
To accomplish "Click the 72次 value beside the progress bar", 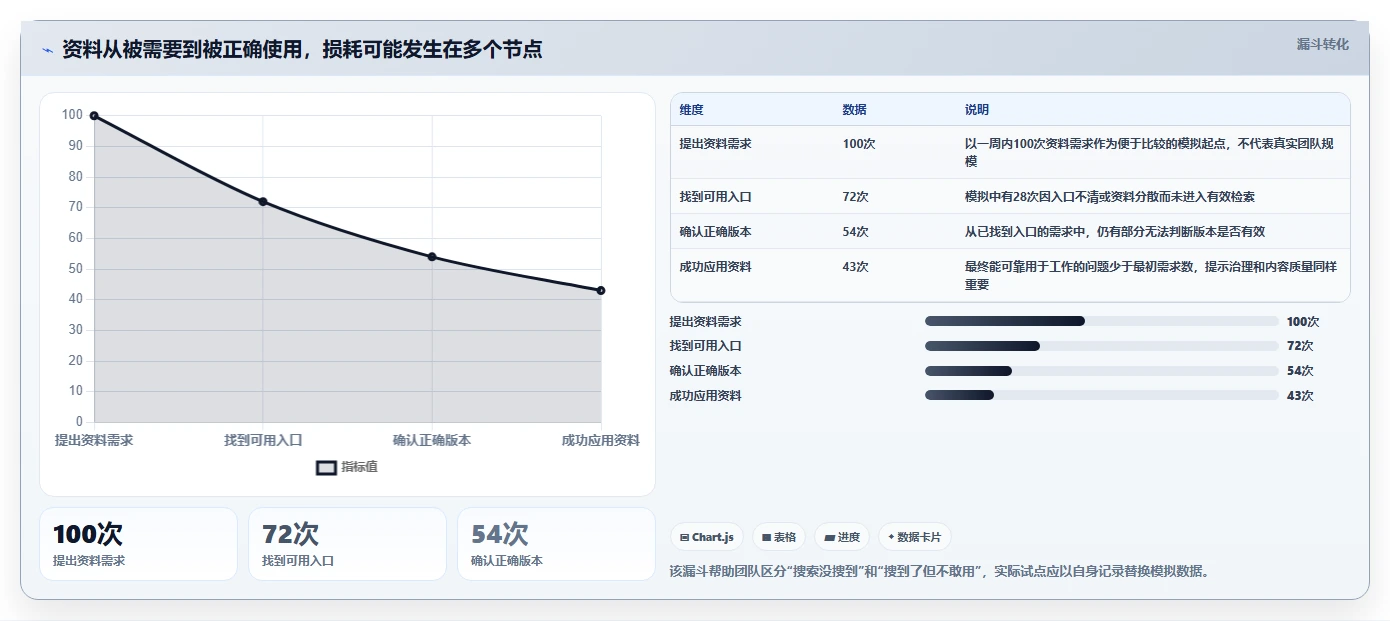I will tap(1300, 346).
